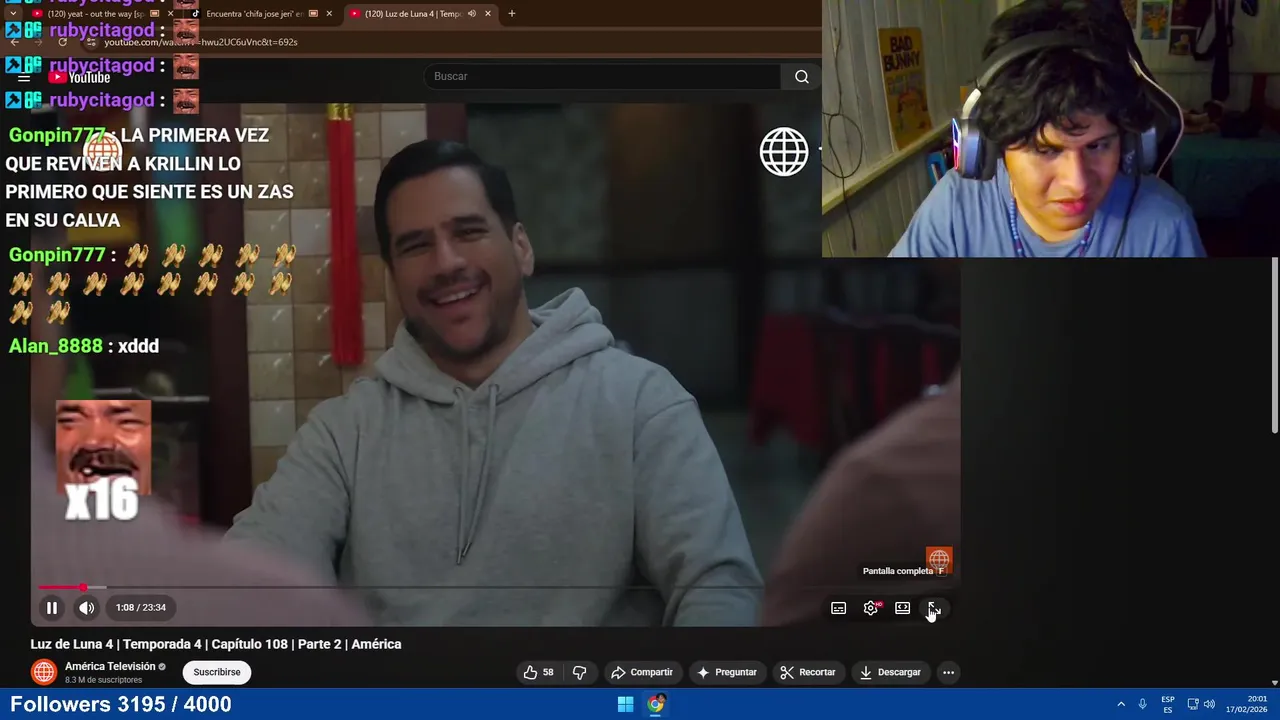Switch to theater mode

click(902, 608)
